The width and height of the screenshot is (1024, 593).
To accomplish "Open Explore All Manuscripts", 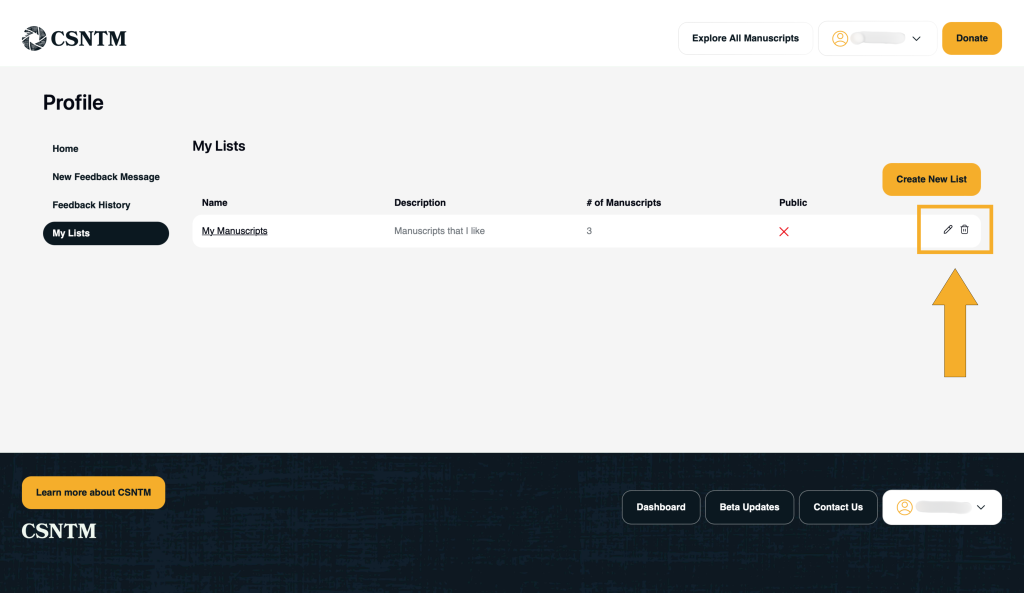I will coord(745,39).
